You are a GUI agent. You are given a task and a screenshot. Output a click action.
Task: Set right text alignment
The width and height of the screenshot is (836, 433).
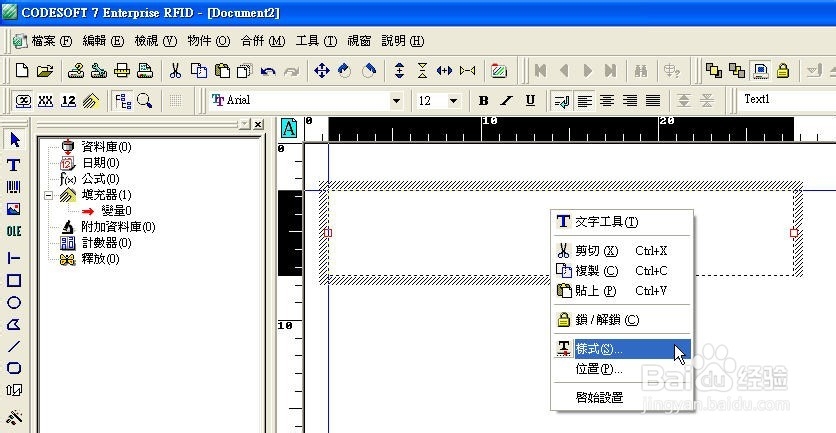(630, 100)
